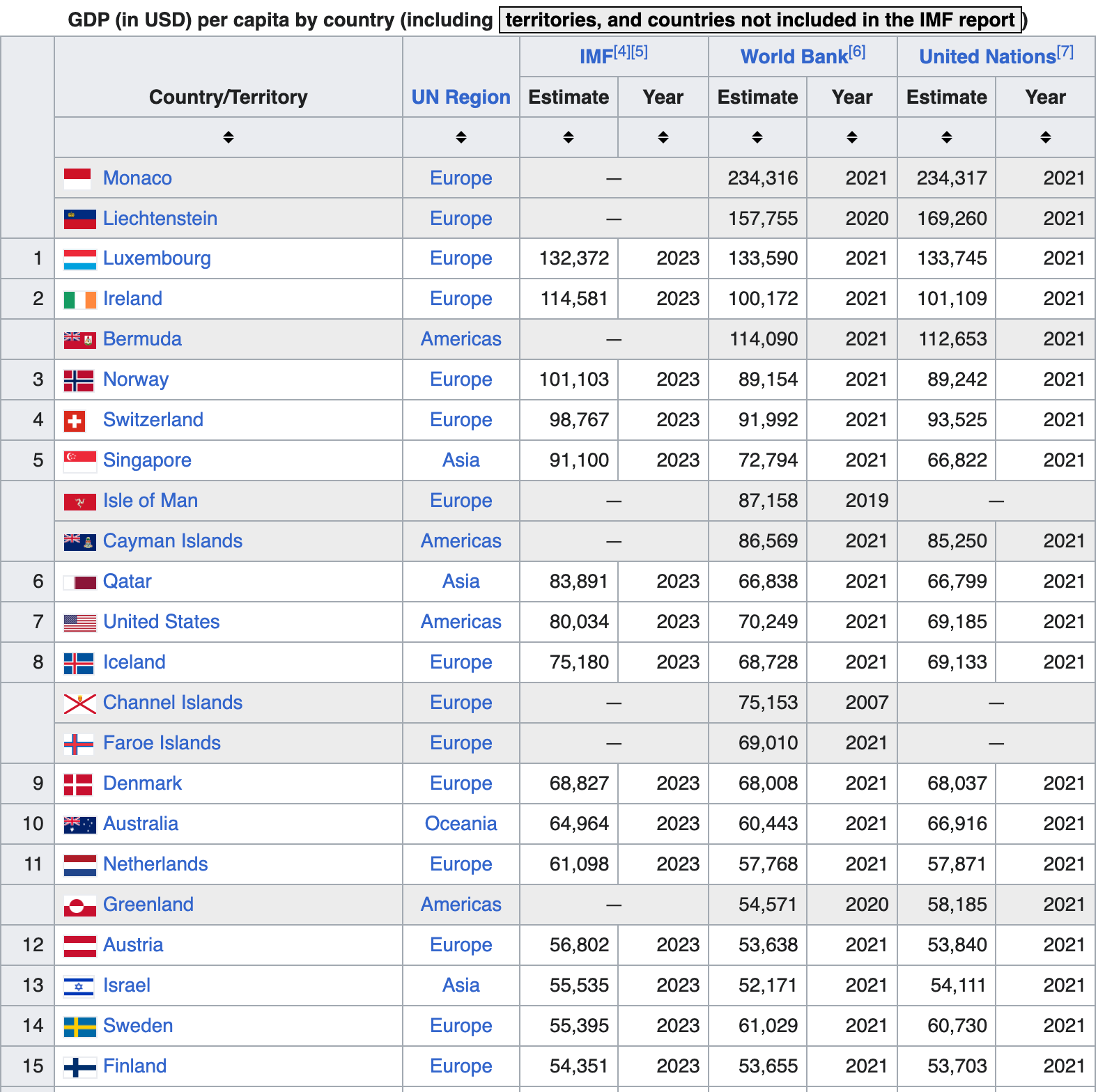Open Europe region link in Monaco row
Viewport: 1105px width, 1092px height.
point(461,178)
